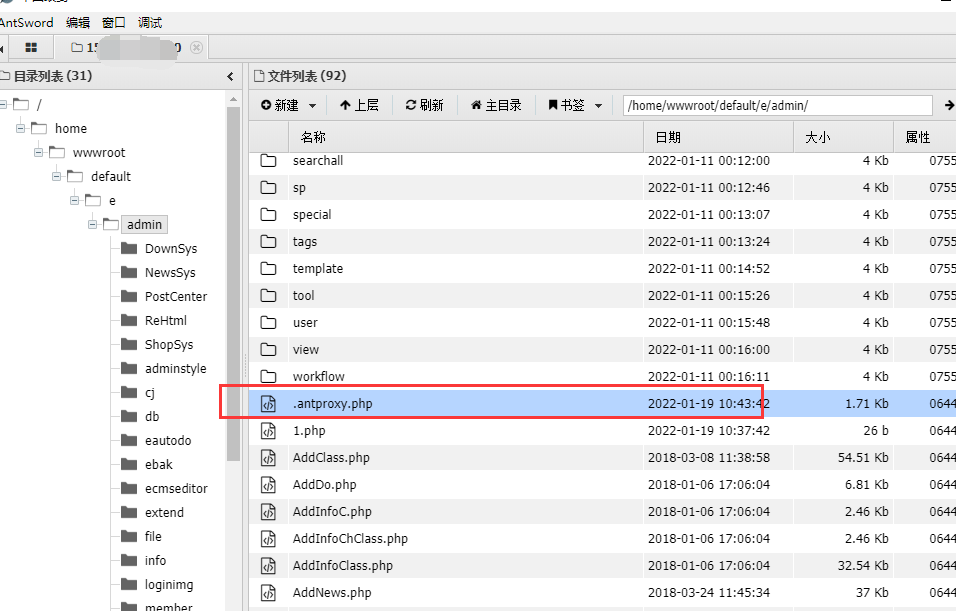
Task: Open the 调试 menu
Action: coord(150,23)
